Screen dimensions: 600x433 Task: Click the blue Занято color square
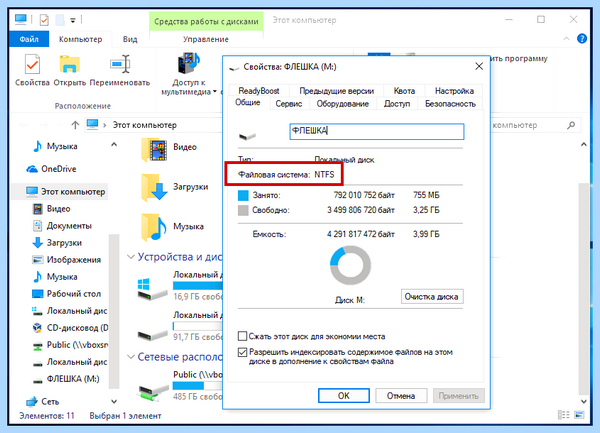pyautogui.click(x=243, y=195)
